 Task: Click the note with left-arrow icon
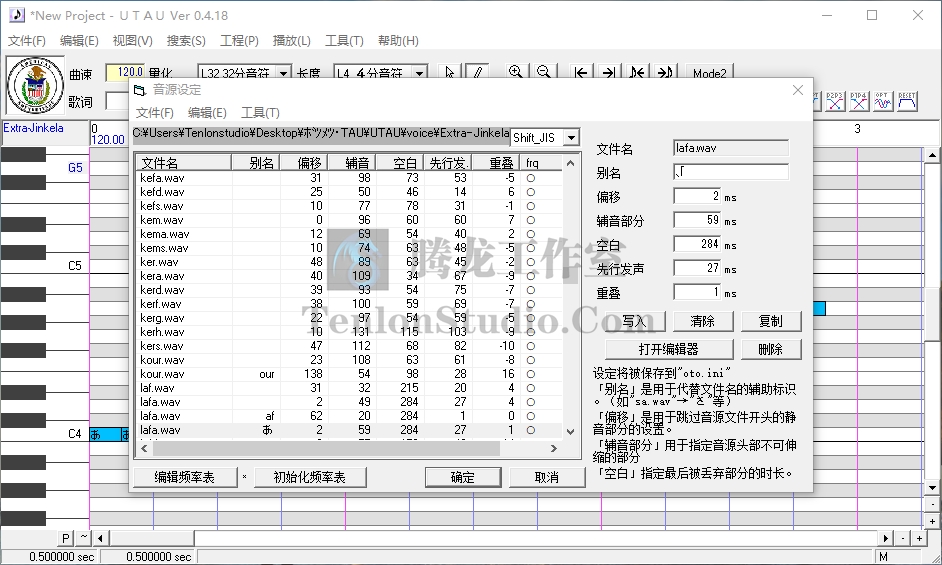[637, 72]
